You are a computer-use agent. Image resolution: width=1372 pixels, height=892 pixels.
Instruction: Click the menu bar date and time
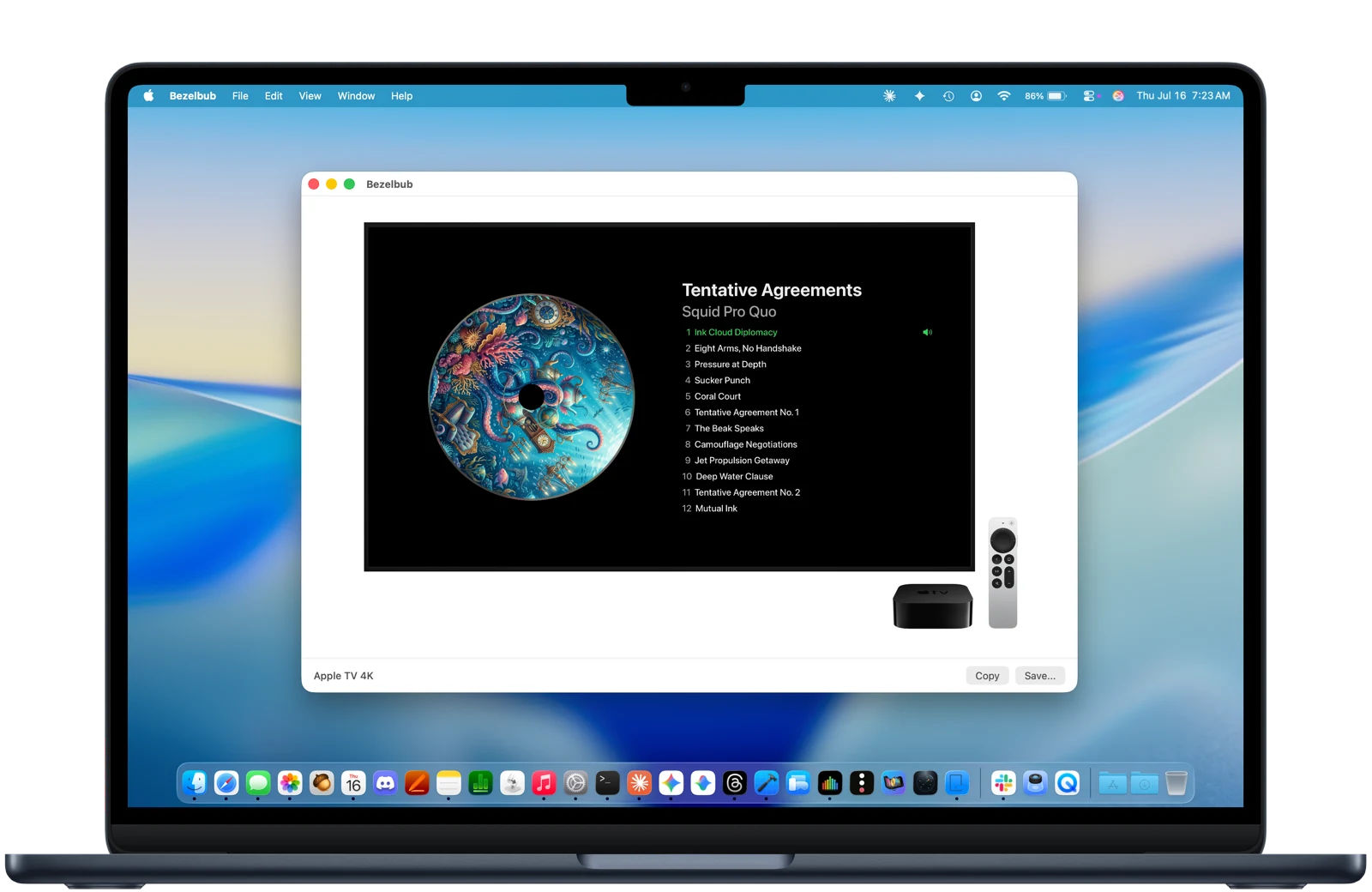[x=1183, y=96]
